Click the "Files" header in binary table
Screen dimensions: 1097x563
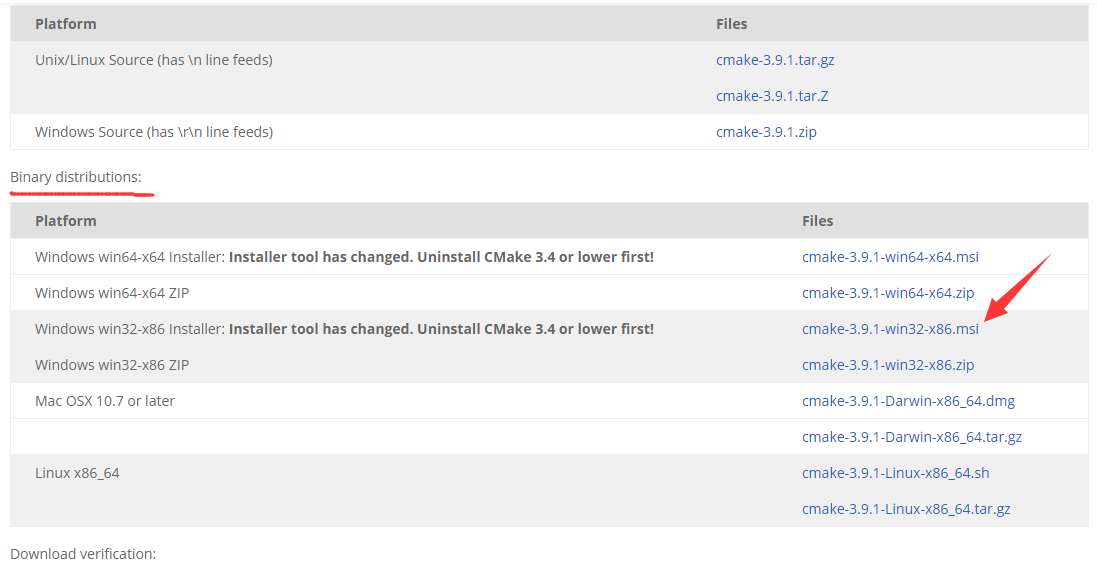(817, 221)
